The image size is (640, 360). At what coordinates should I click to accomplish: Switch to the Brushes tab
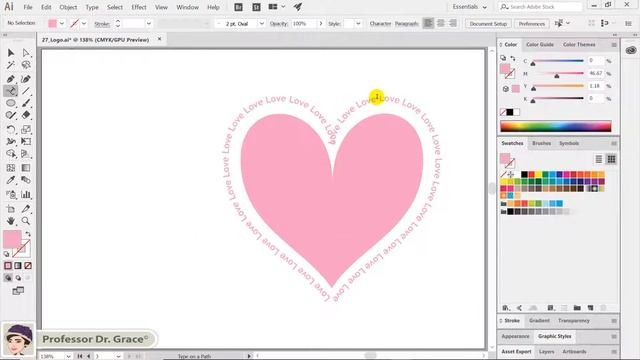coord(541,143)
